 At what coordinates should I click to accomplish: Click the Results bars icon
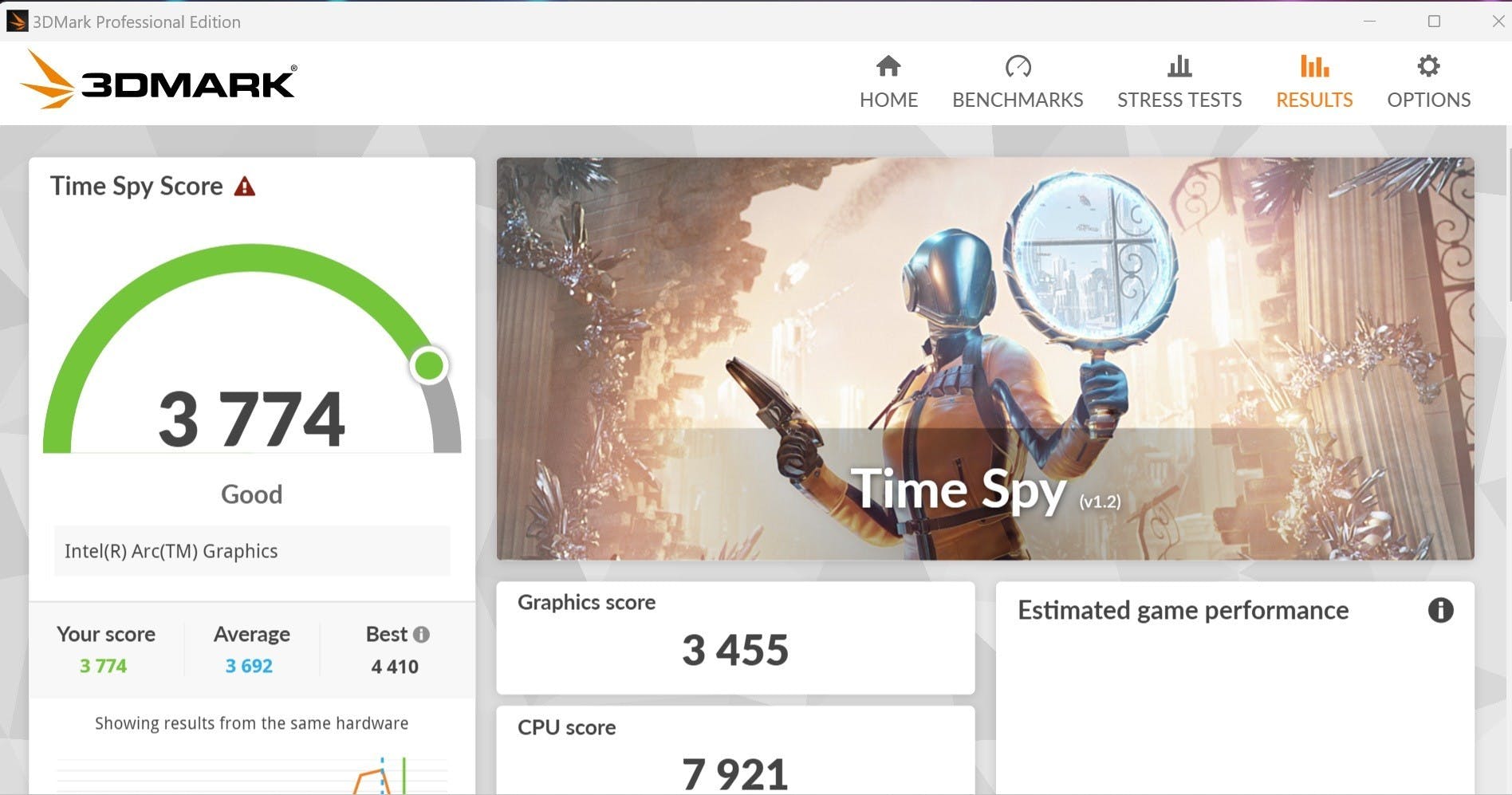[1314, 66]
